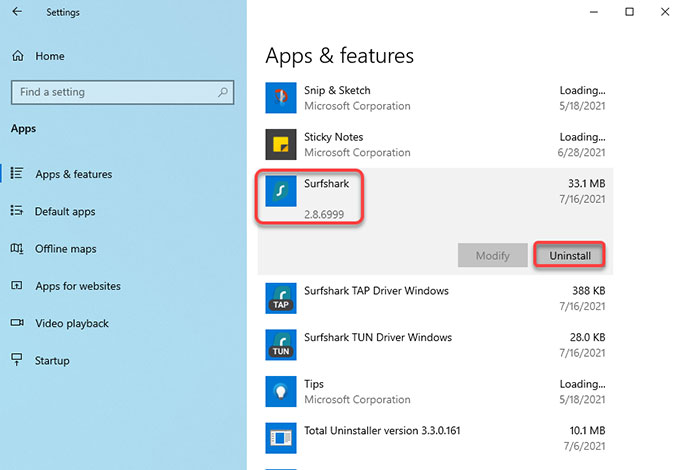Image resolution: width=680 pixels, height=470 pixels.
Task: Click the 388 KB size value
Action: tap(588, 290)
